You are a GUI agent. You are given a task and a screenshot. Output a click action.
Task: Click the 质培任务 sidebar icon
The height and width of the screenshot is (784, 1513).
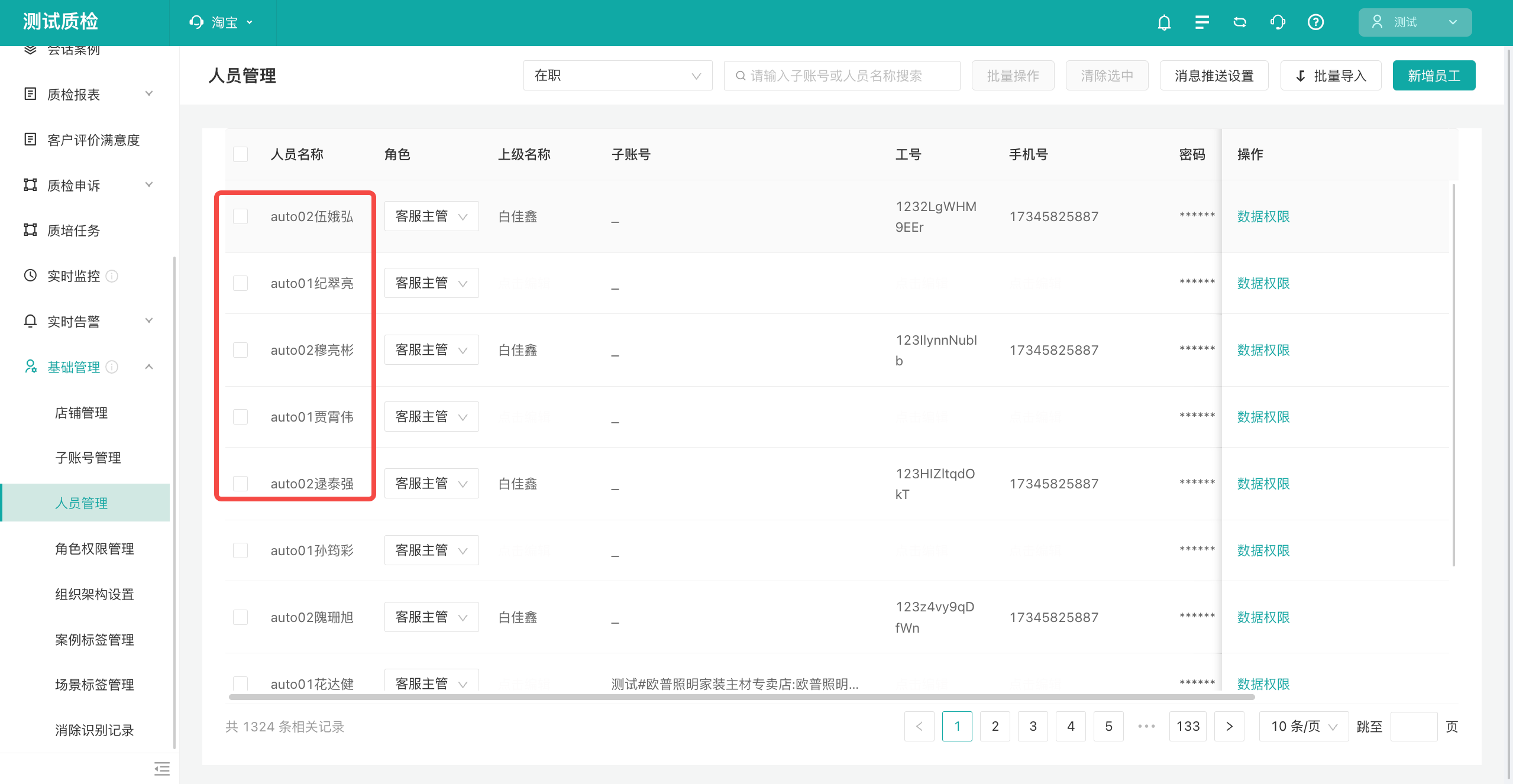pyautogui.click(x=30, y=229)
